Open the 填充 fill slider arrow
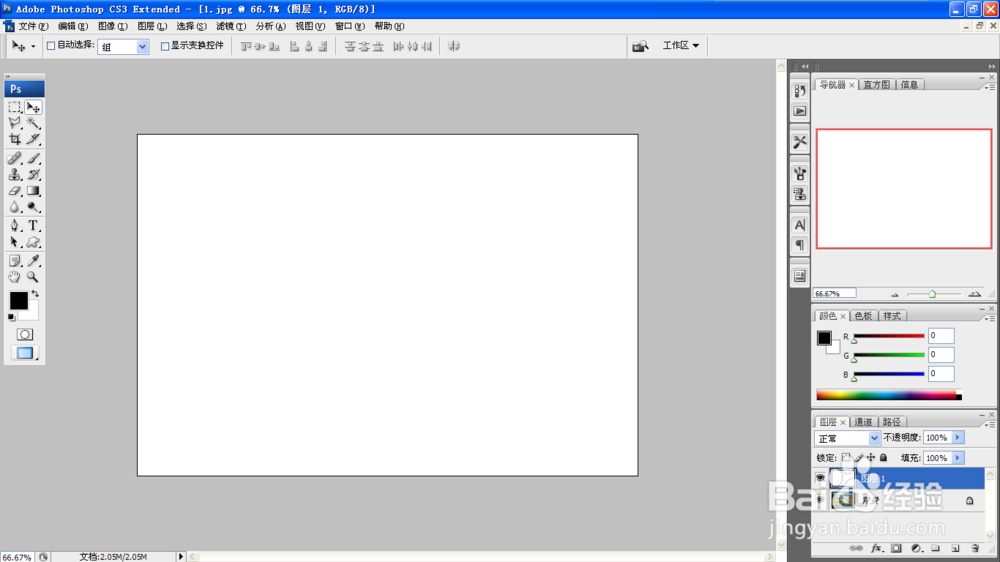The image size is (1000, 562). 957,458
